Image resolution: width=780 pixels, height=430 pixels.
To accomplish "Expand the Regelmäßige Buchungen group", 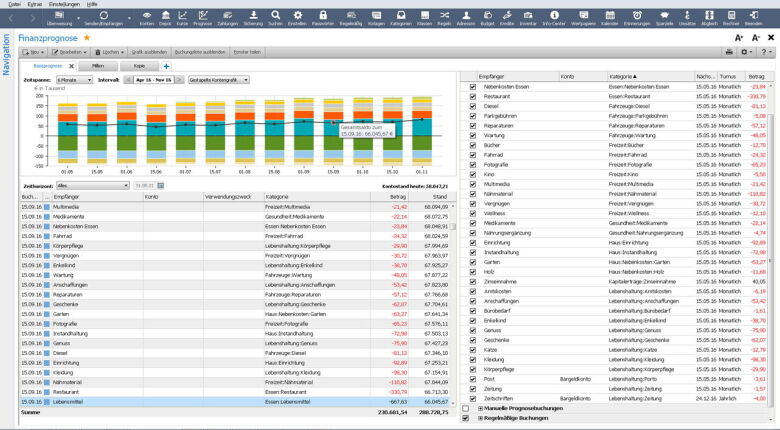I will [480, 418].
